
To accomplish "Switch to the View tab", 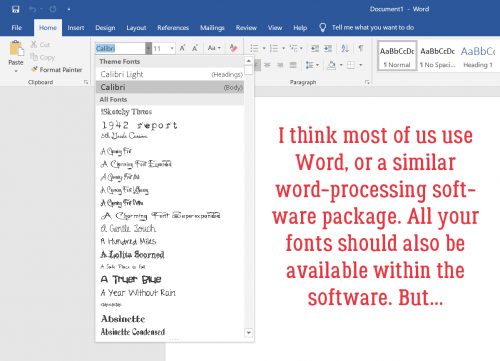I will (275, 28).
